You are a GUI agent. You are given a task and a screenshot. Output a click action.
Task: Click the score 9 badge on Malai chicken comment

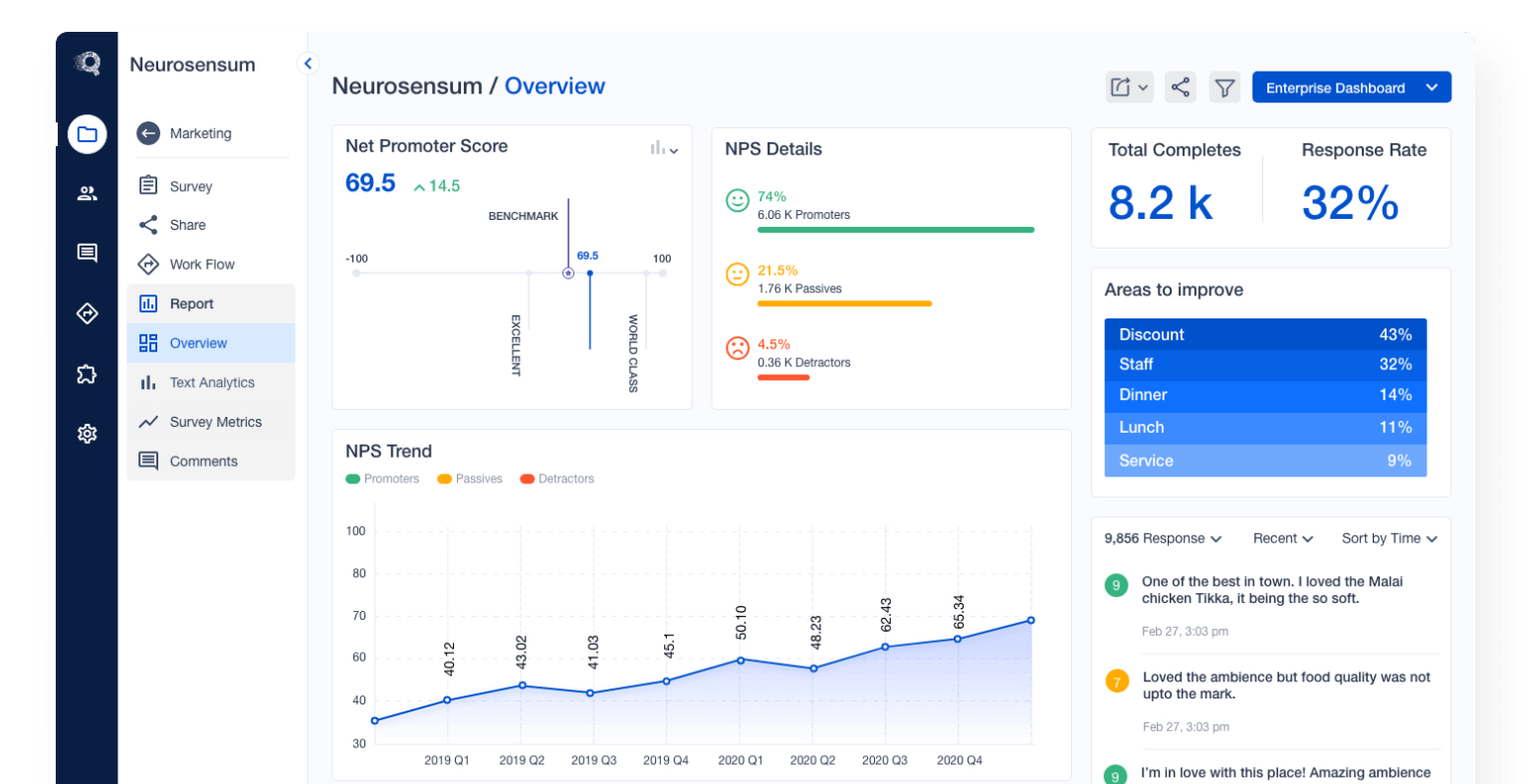[1117, 585]
